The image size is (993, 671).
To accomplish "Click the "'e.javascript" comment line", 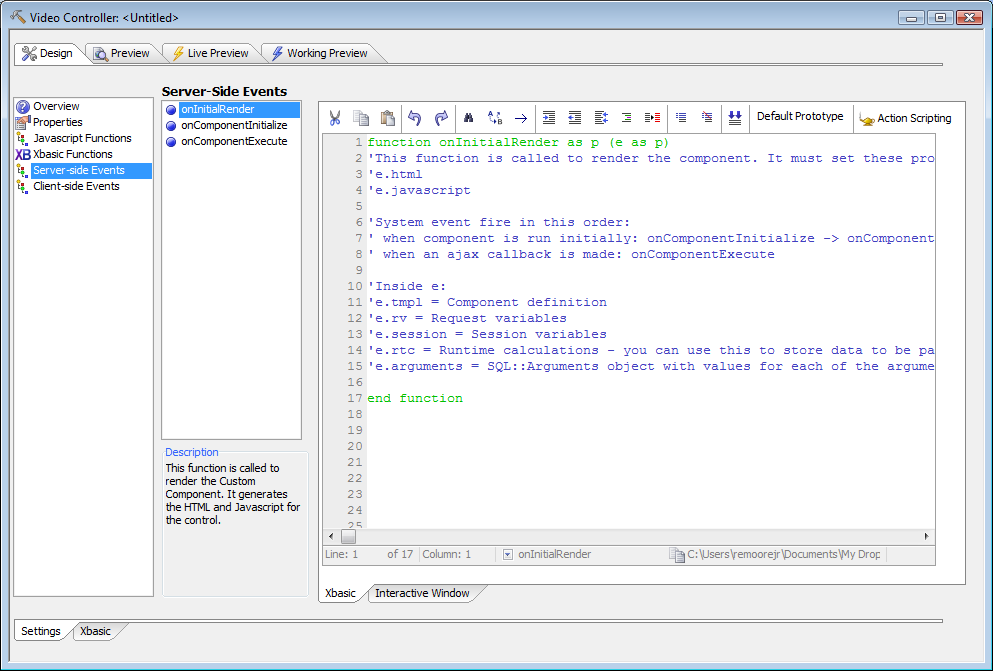I will tap(419, 190).
